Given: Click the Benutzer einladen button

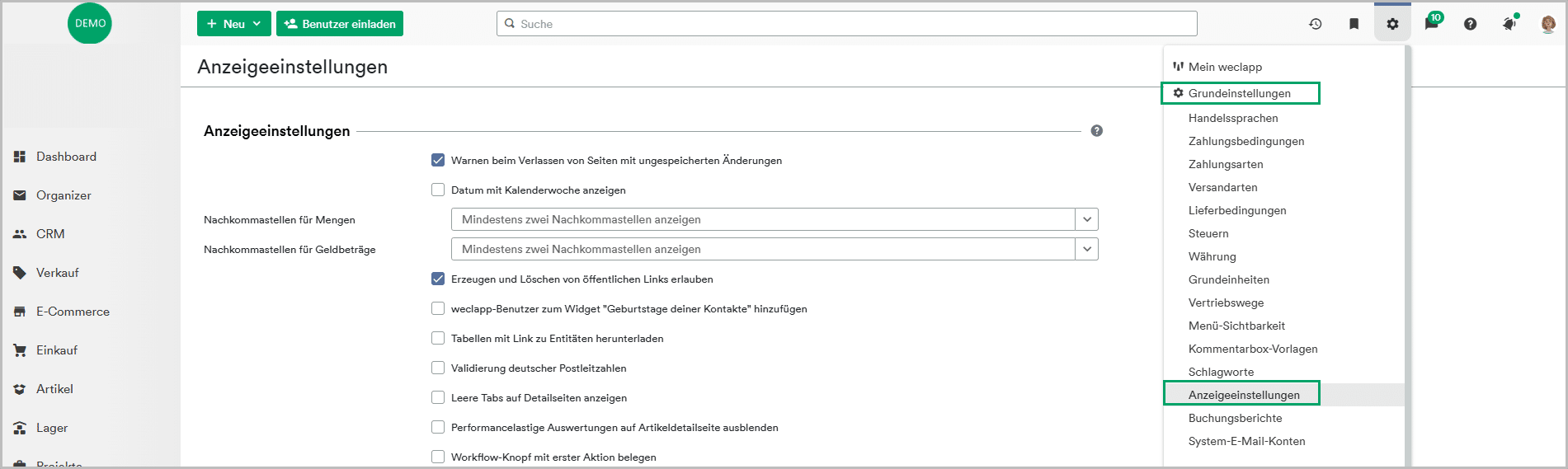Looking at the screenshot, I should pos(340,24).
